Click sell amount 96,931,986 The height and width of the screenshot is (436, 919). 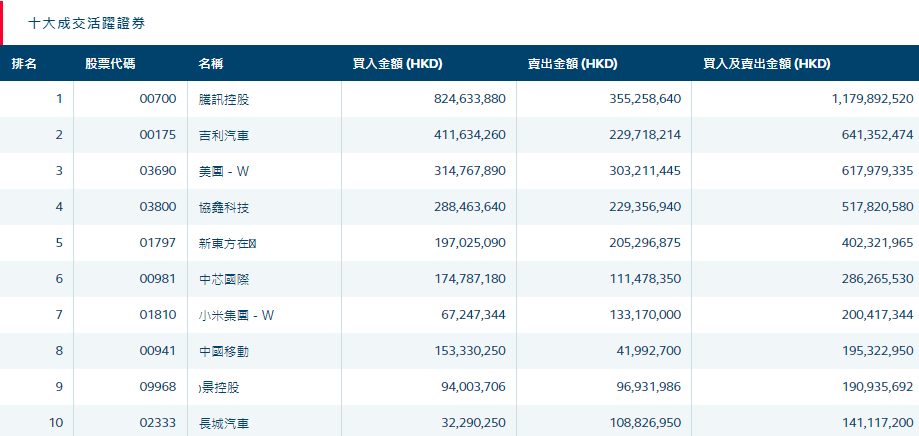(648, 387)
